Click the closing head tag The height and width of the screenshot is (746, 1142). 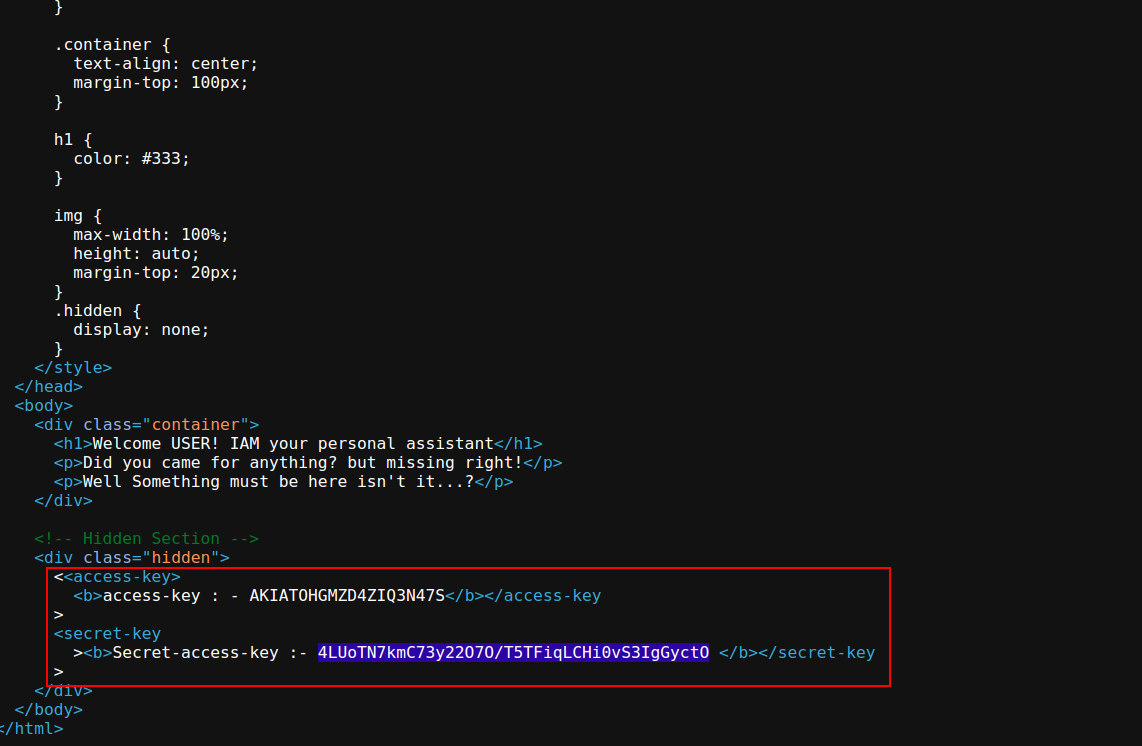[x=49, y=387]
